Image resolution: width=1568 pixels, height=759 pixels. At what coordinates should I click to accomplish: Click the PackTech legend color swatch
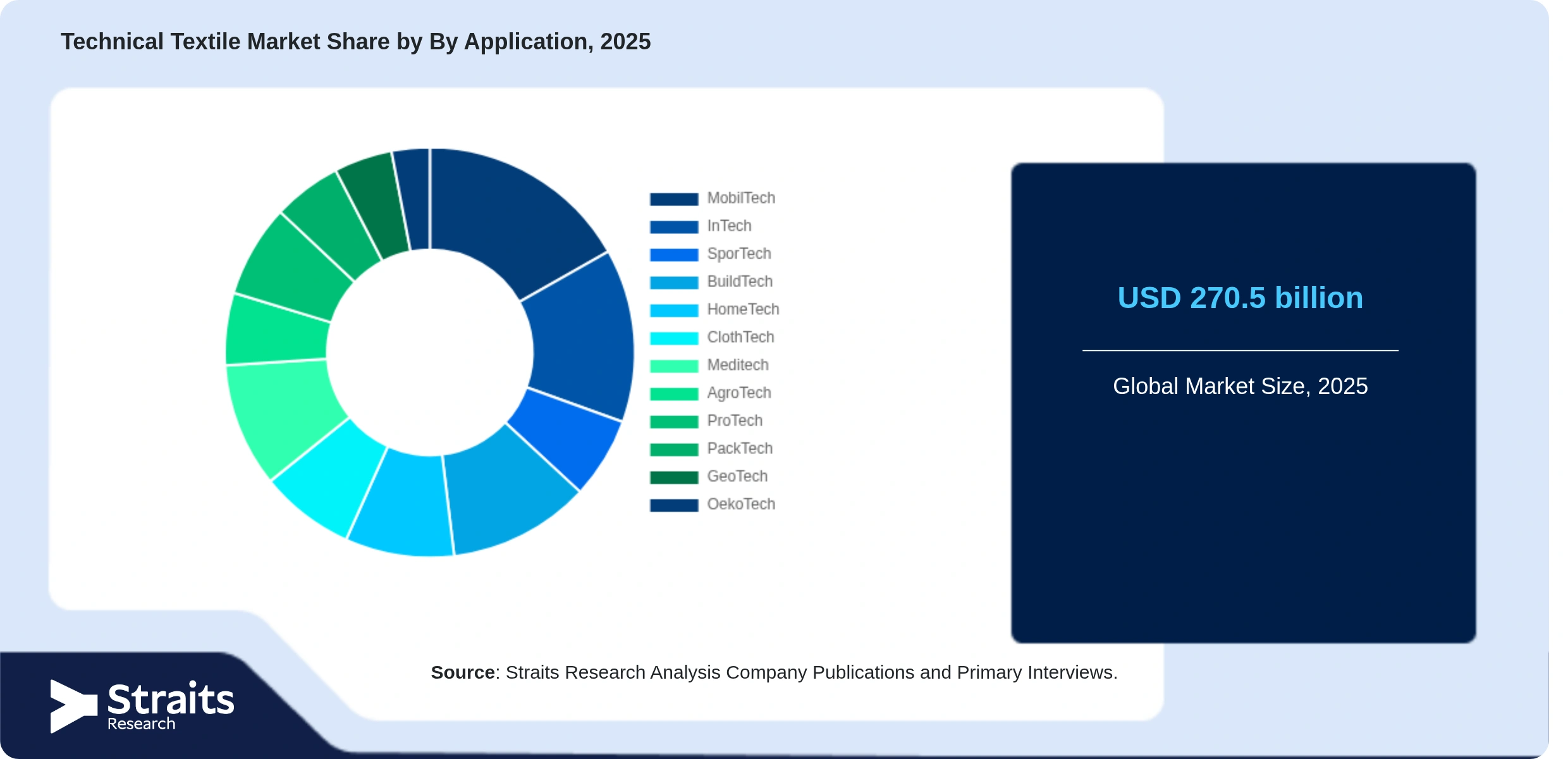(x=674, y=449)
